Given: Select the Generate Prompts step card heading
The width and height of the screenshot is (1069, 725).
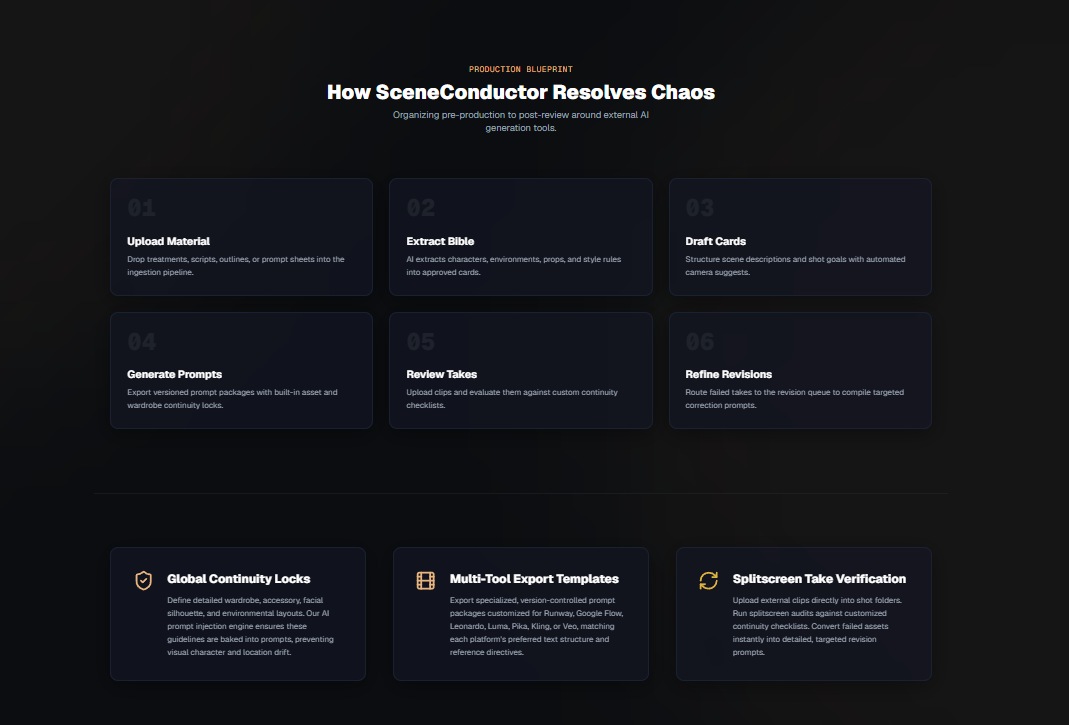Looking at the screenshot, I should tap(175, 374).
